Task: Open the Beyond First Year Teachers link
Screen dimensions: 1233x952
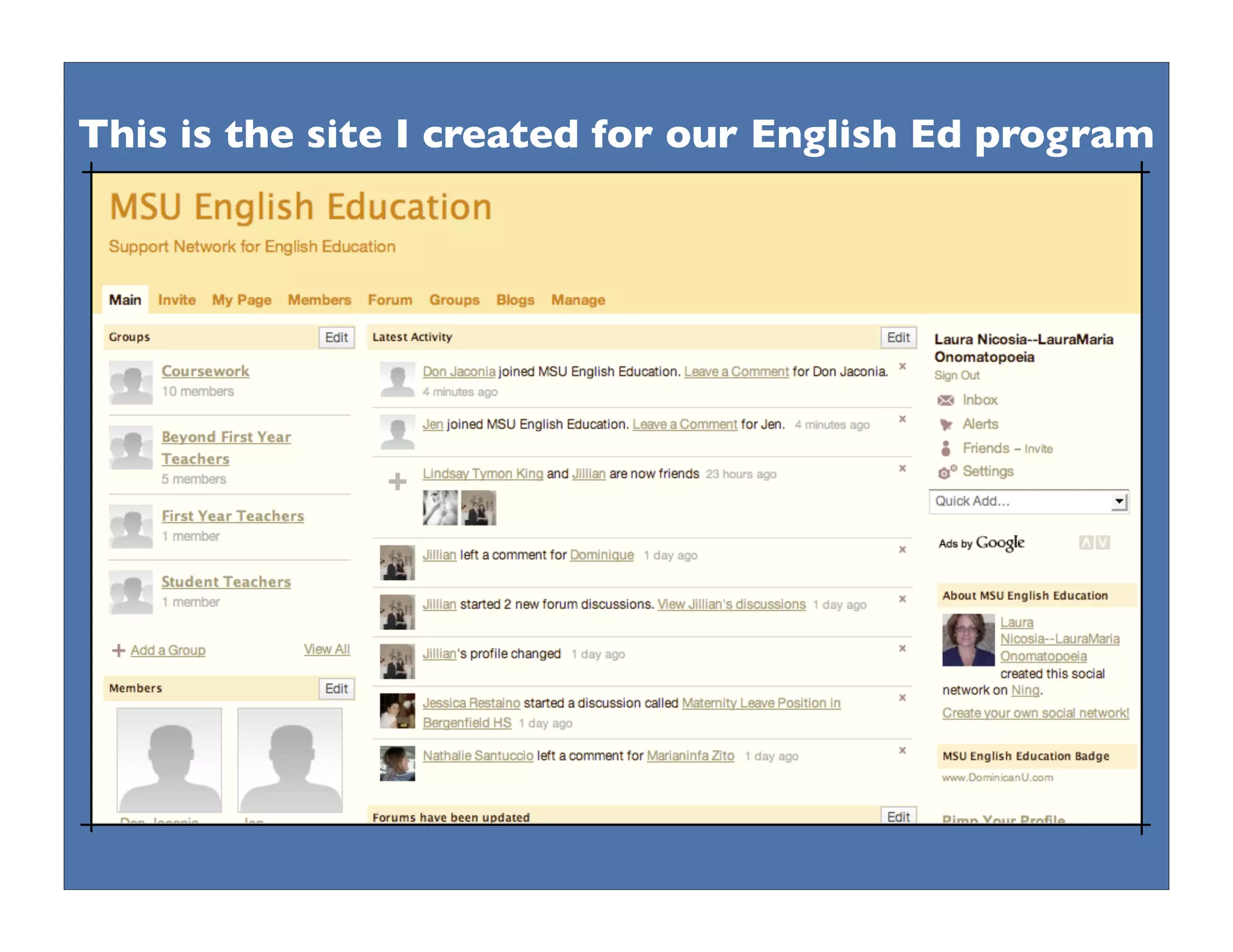Action: [x=226, y=448]
